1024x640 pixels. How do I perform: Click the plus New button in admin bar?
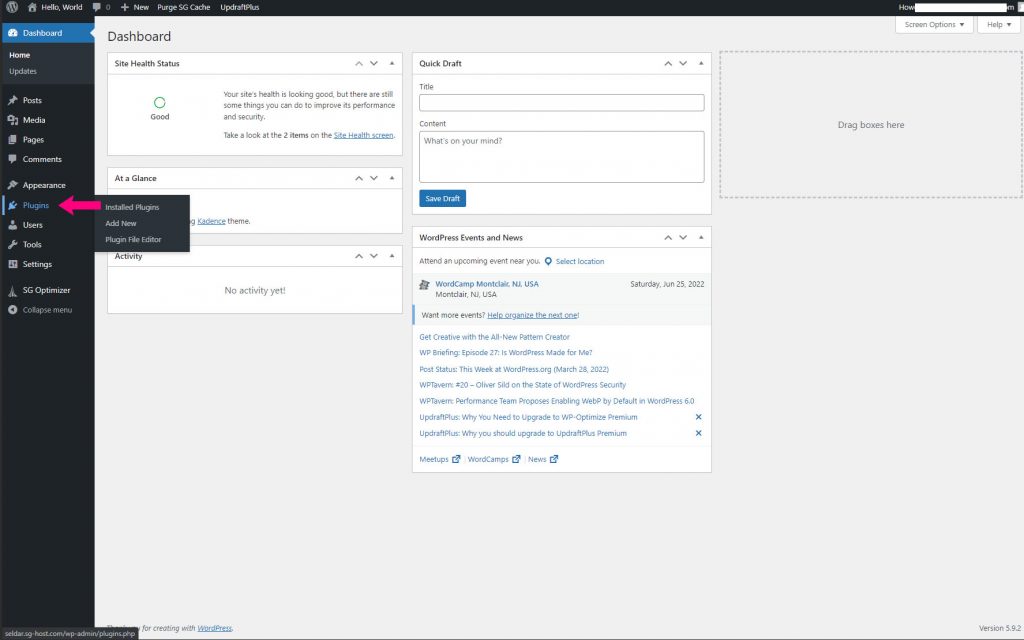135,7
